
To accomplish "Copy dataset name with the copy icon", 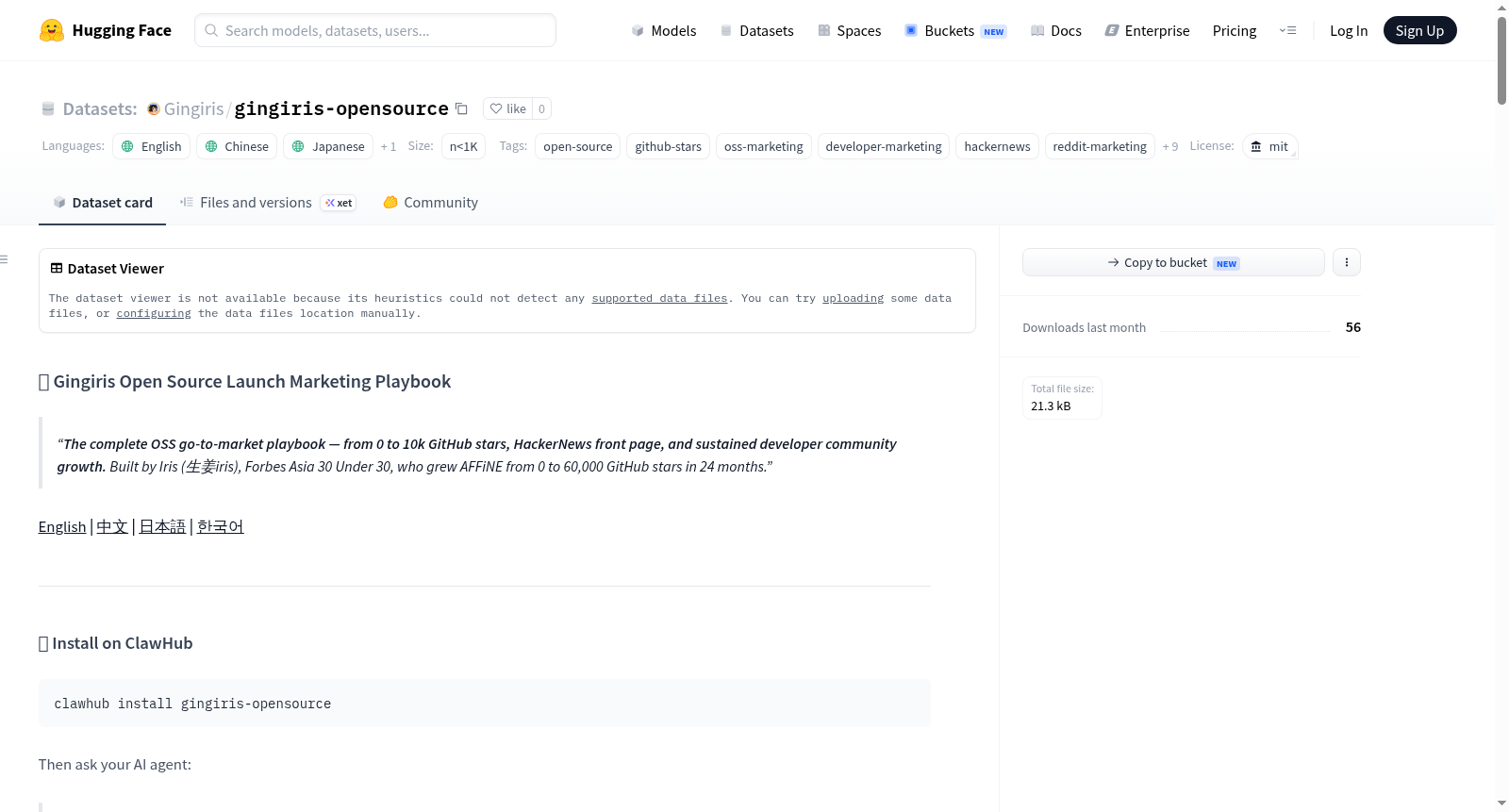I will pos(461,108).
